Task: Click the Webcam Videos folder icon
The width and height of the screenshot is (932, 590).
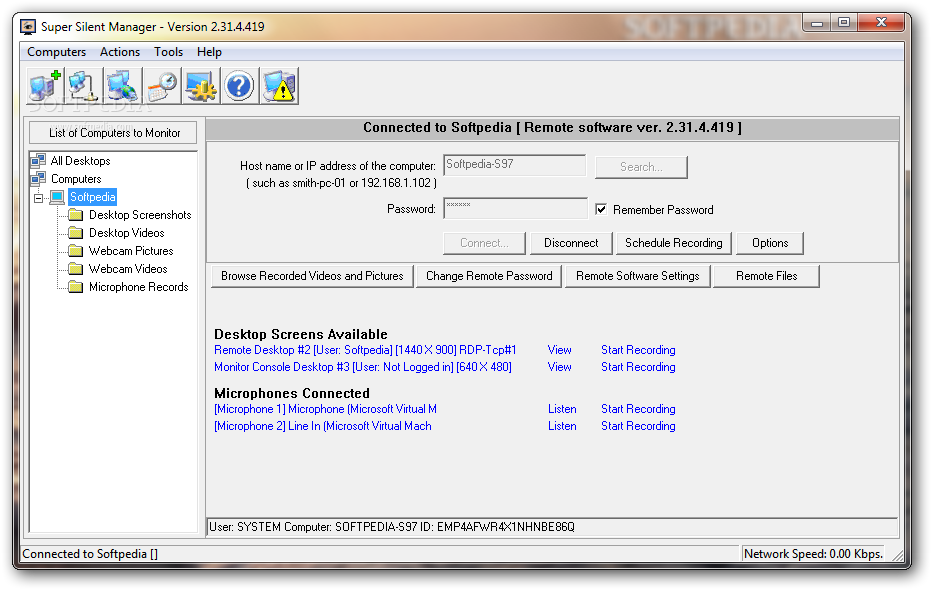Action: tap(76, 269)
